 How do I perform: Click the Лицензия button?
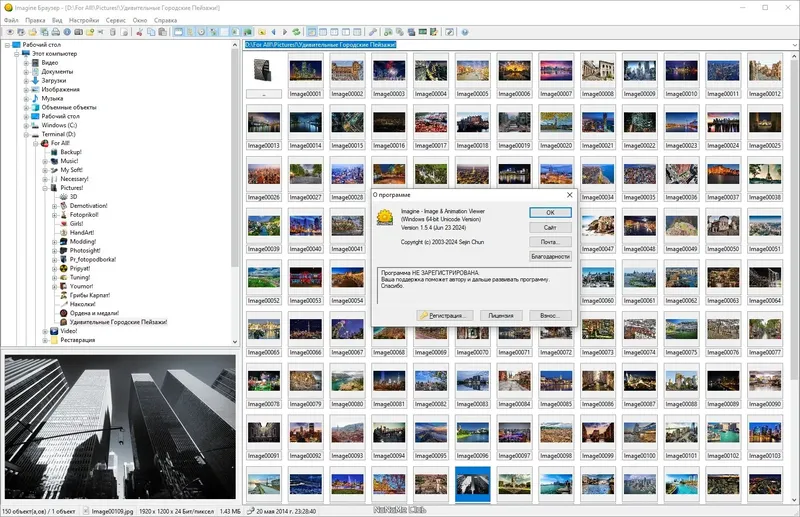[501, 315]
